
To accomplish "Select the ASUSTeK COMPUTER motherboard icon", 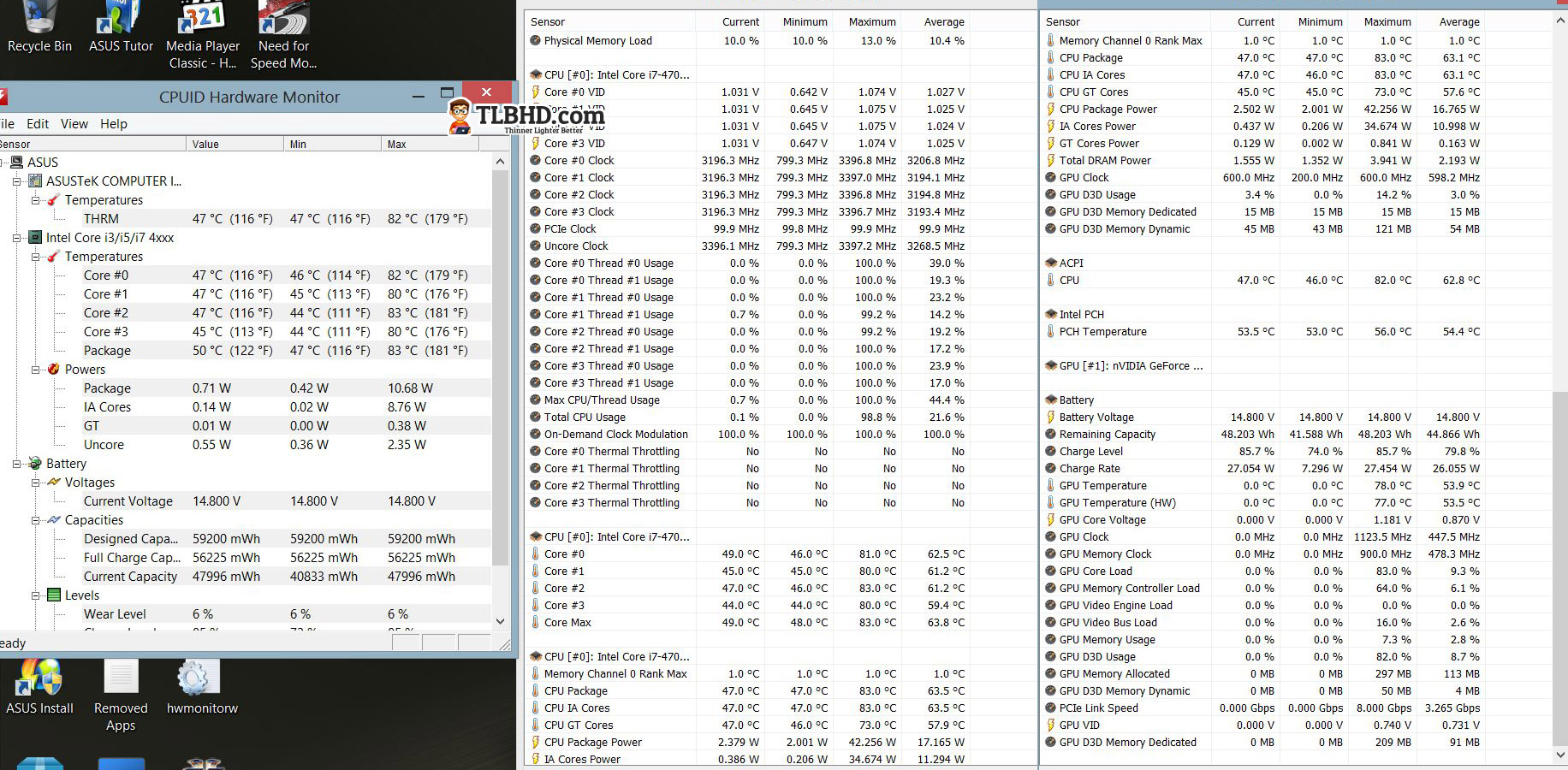I will click(35, 181).
